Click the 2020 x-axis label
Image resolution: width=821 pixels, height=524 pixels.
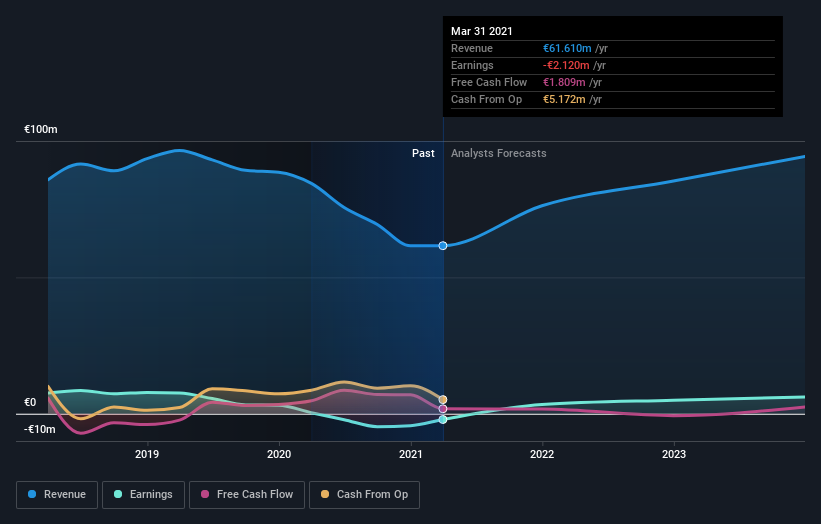coord(279,454)
